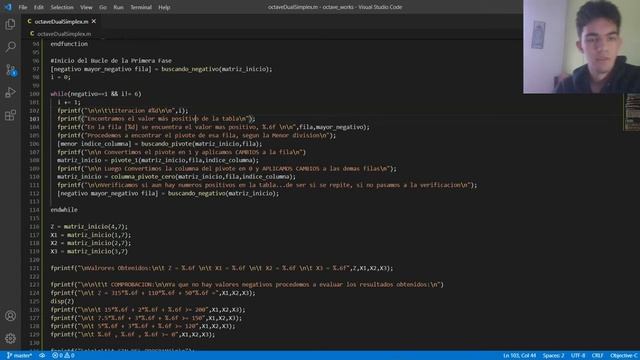Click the 'endwhile' line of code
The height and width of the screenshot is (360, 640).
[x=64, y=210]
